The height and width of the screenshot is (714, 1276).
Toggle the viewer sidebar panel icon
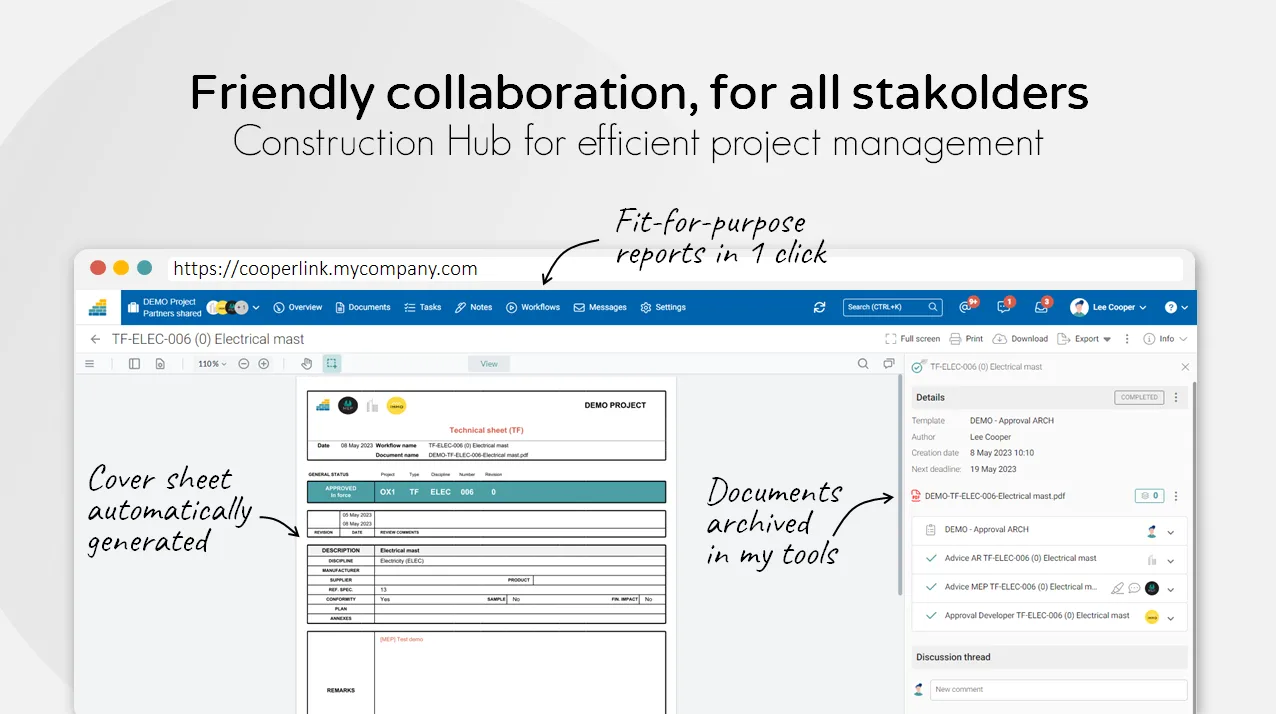coord(135,364)
